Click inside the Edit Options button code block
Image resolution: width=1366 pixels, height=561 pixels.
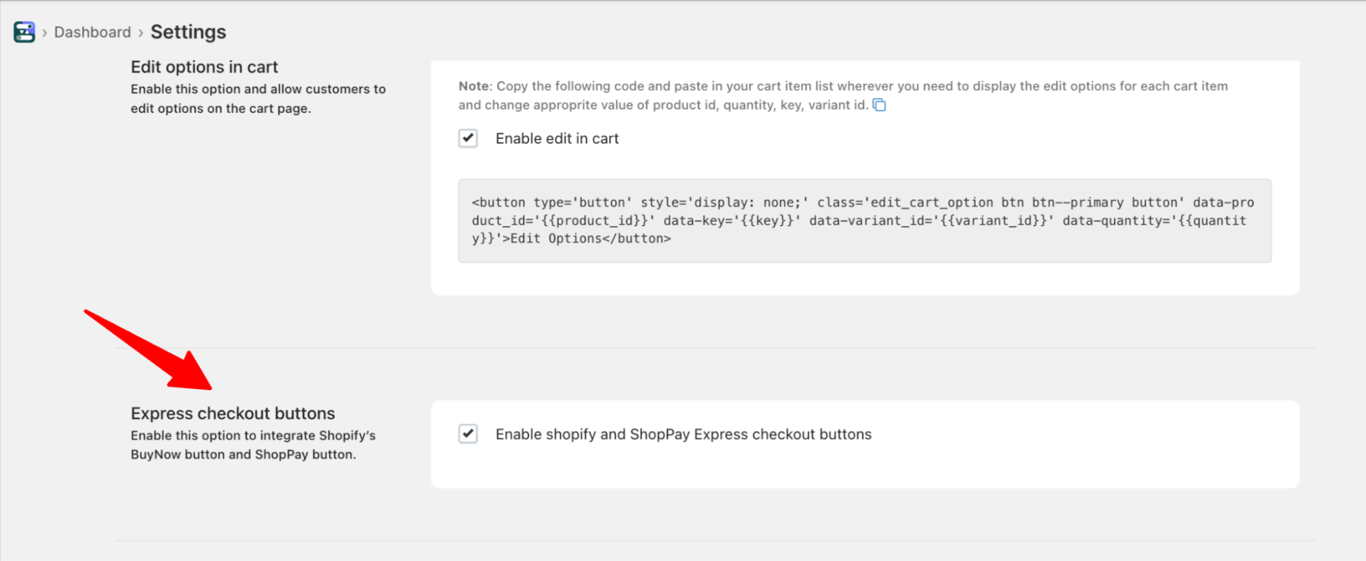864,221
